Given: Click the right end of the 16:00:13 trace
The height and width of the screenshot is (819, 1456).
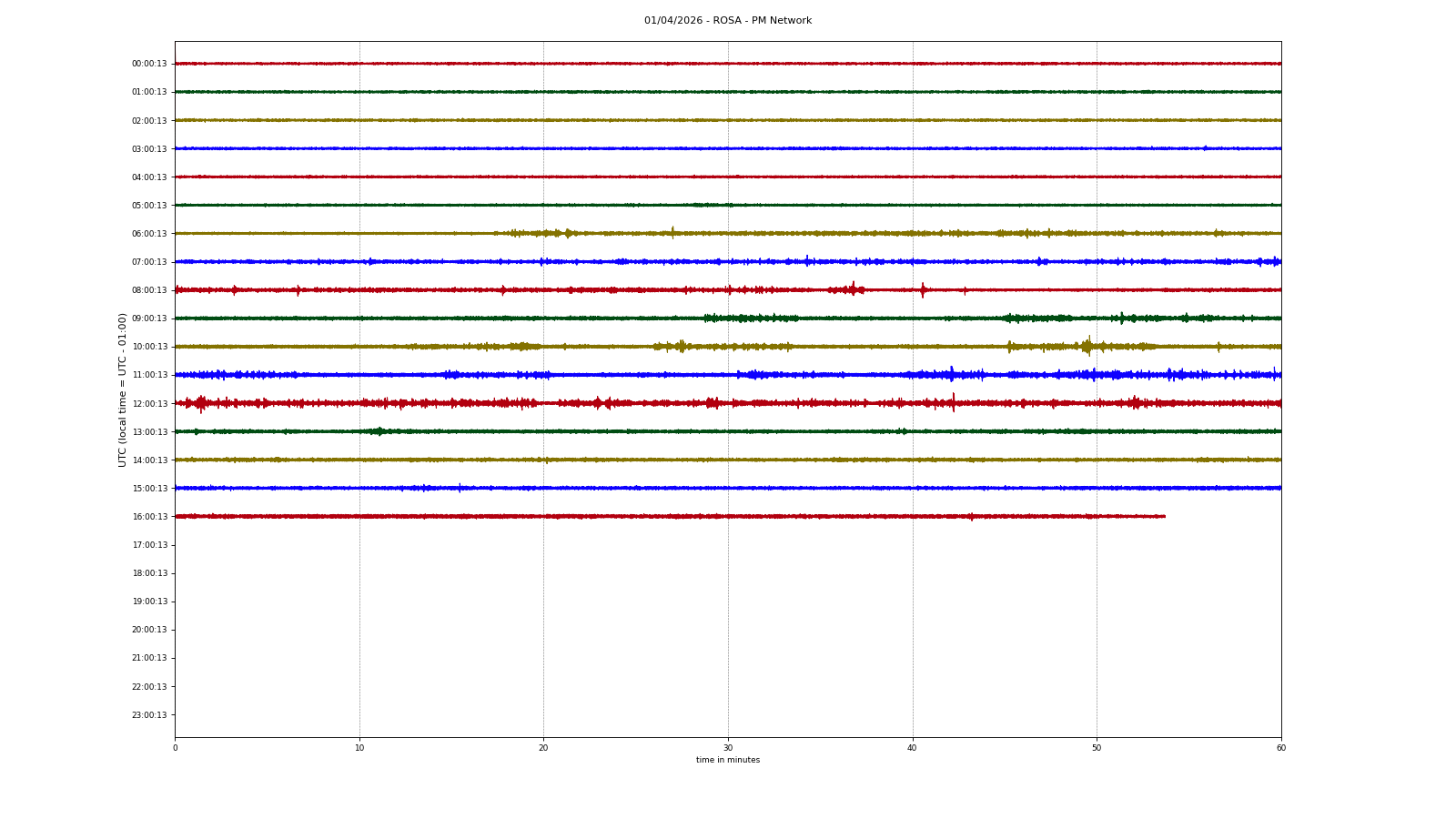Looking at the screenshot, I should (1163, 516).
